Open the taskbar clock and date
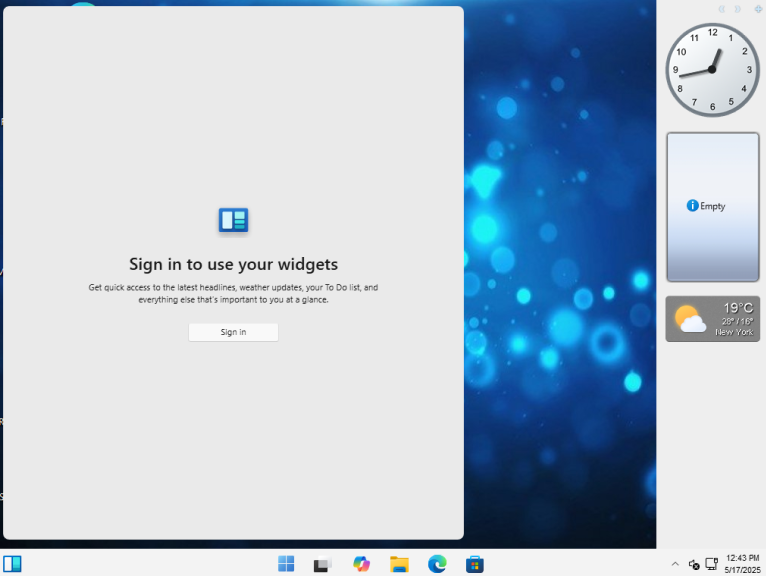This screenshot has height=576, width=766. tap(743, 564)
